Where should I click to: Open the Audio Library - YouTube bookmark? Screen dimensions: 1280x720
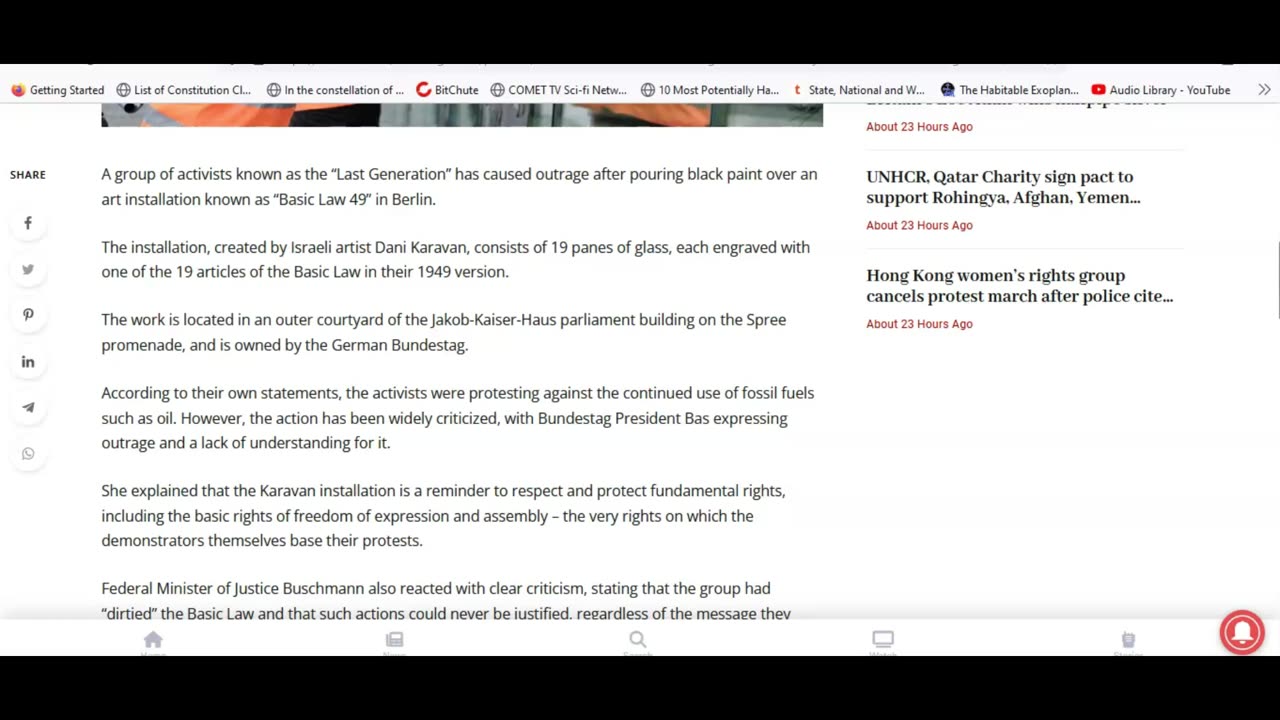pos(1161,90)
